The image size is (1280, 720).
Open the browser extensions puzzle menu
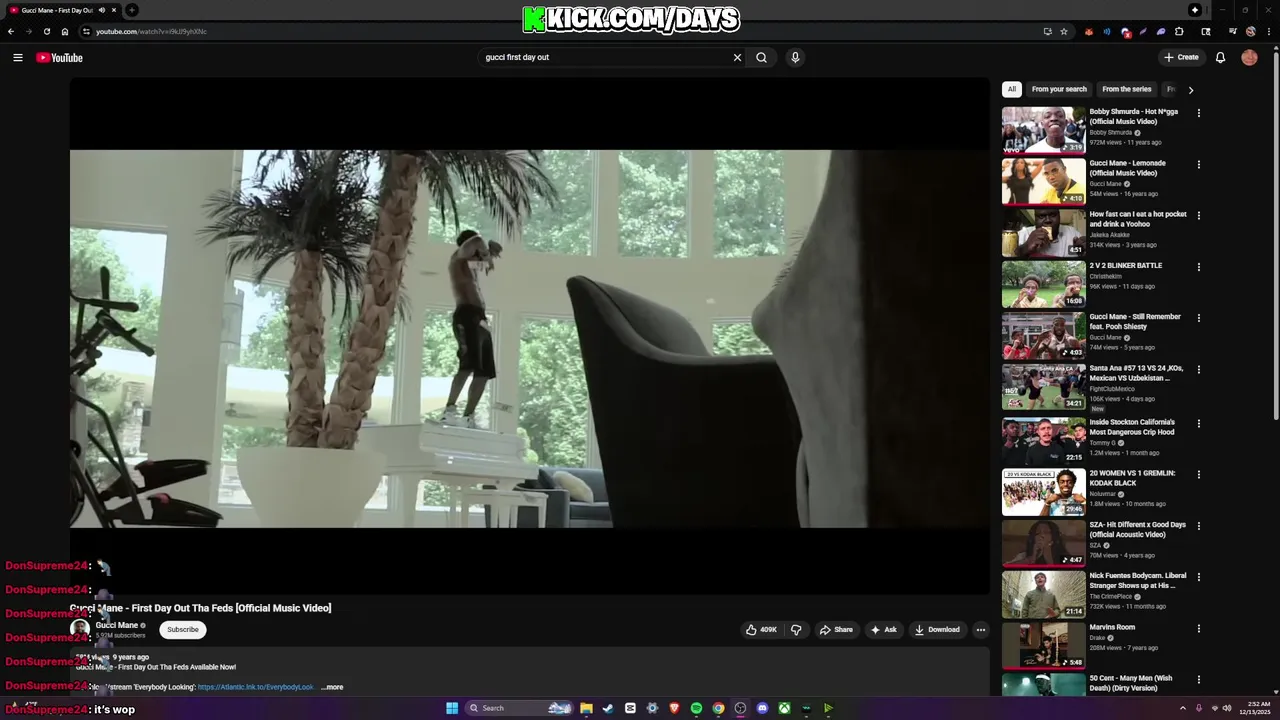[x=1179, y=31]
